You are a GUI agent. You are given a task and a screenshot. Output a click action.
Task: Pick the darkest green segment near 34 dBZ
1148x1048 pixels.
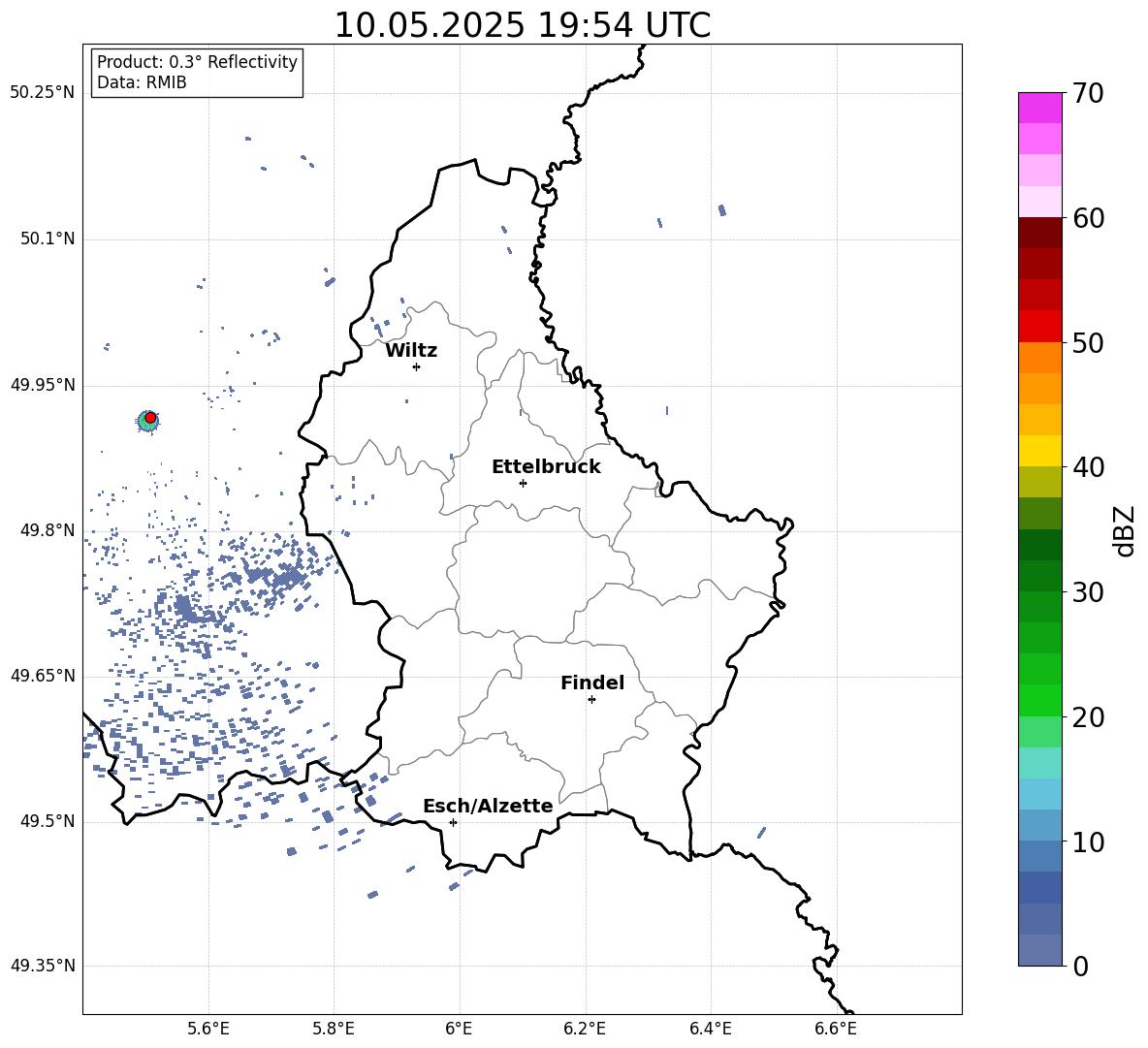pyautogui.click(x=1040, y=545)
